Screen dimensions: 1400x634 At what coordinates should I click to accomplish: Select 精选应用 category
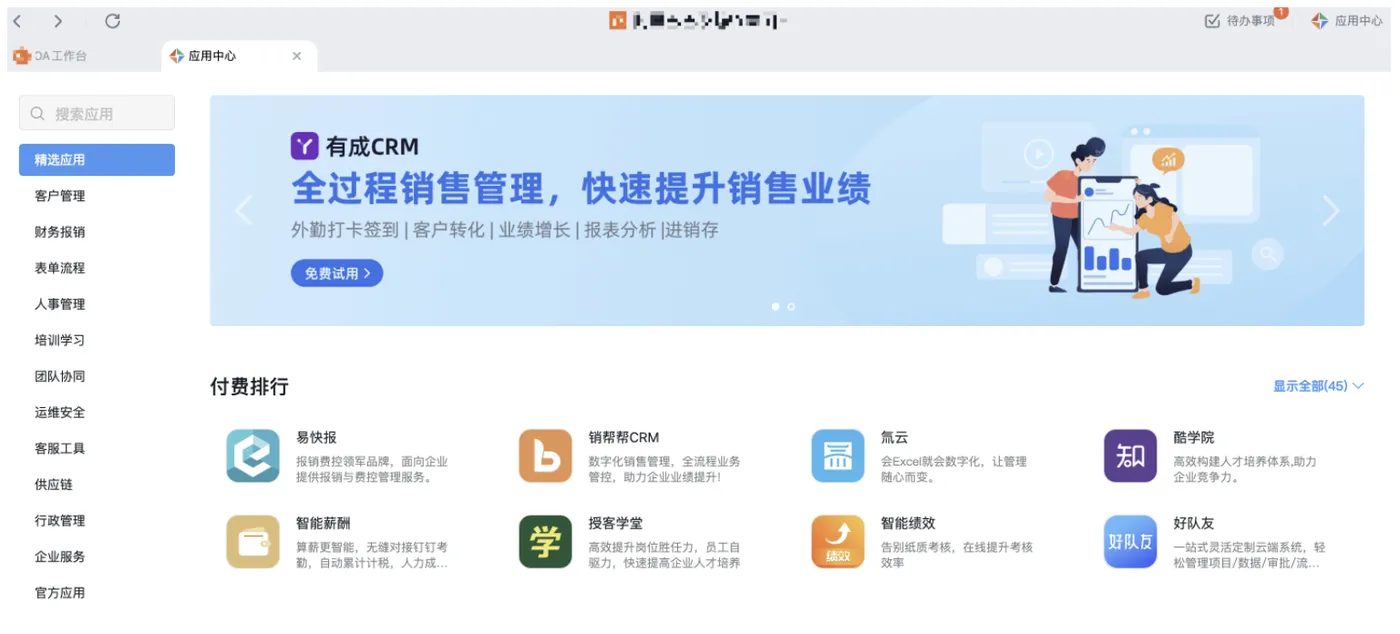(97, 160)
